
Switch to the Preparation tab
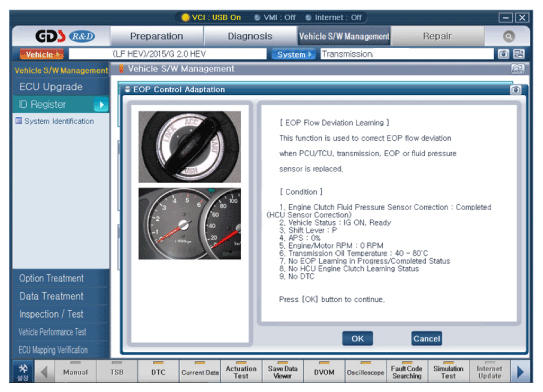157,36
